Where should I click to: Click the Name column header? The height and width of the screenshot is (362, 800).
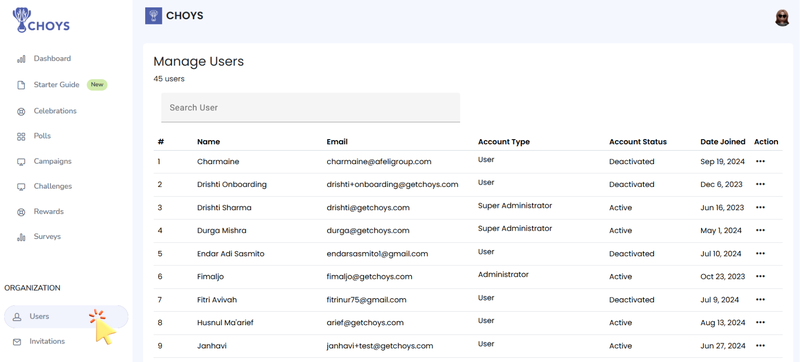pos(209,142)
